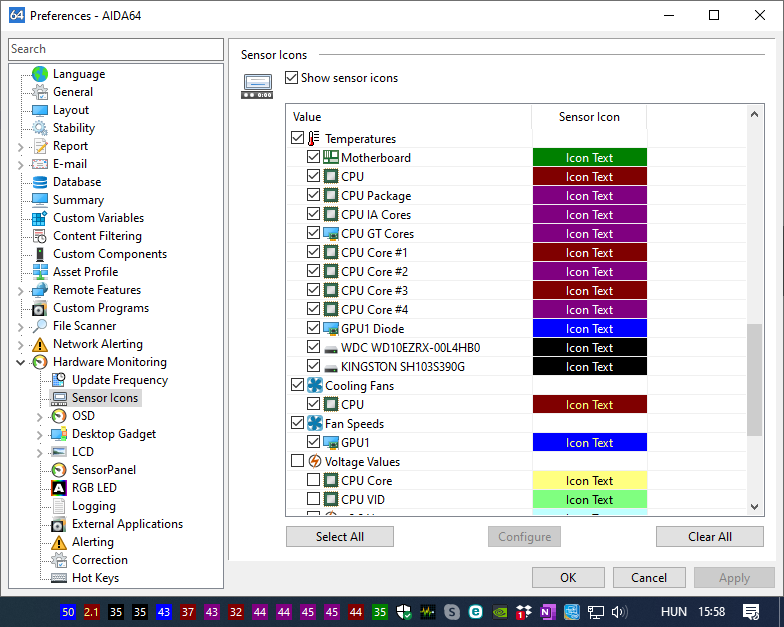Click Motherboard's green Icon Text swatch
The width and height of the screenshot is (784, 627).
(x=590, y=158)
